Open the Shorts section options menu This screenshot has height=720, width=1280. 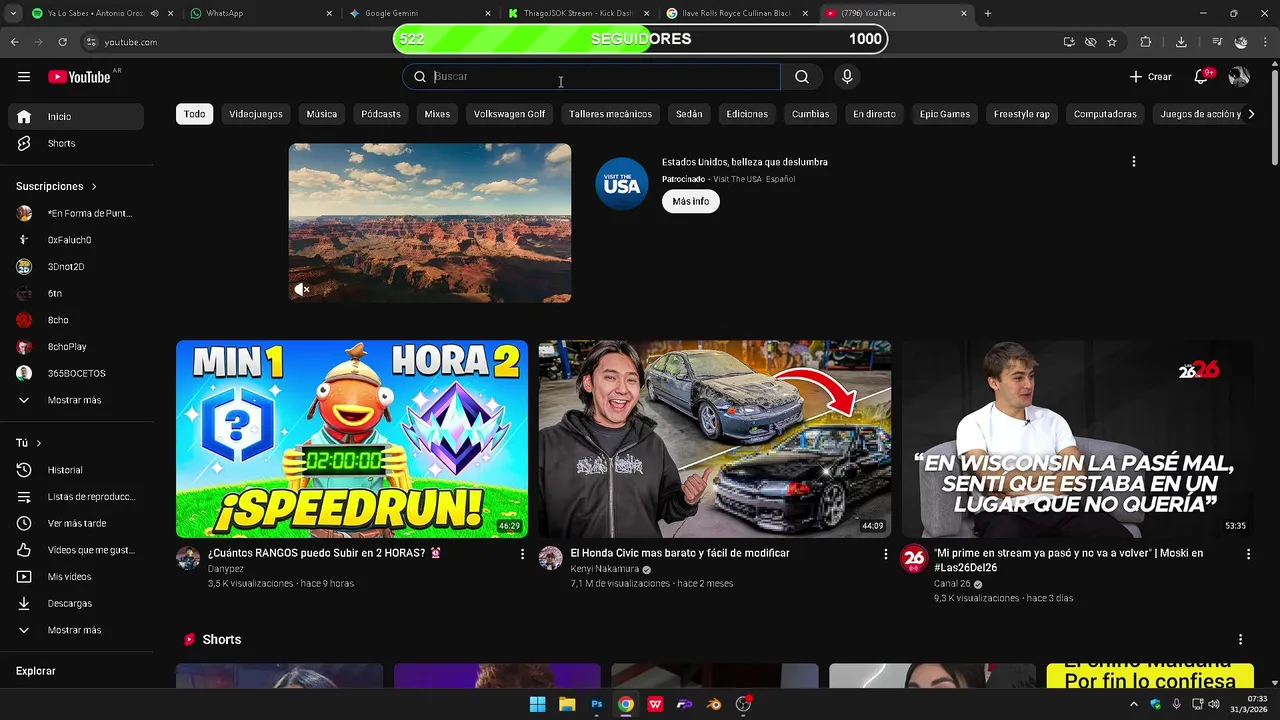pos(1240,639)
